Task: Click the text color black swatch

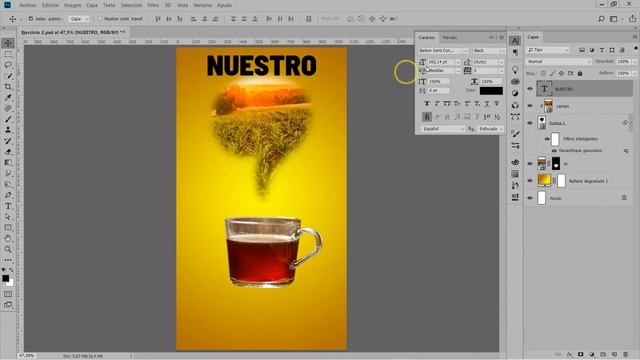Action: (x=491, y=91)
